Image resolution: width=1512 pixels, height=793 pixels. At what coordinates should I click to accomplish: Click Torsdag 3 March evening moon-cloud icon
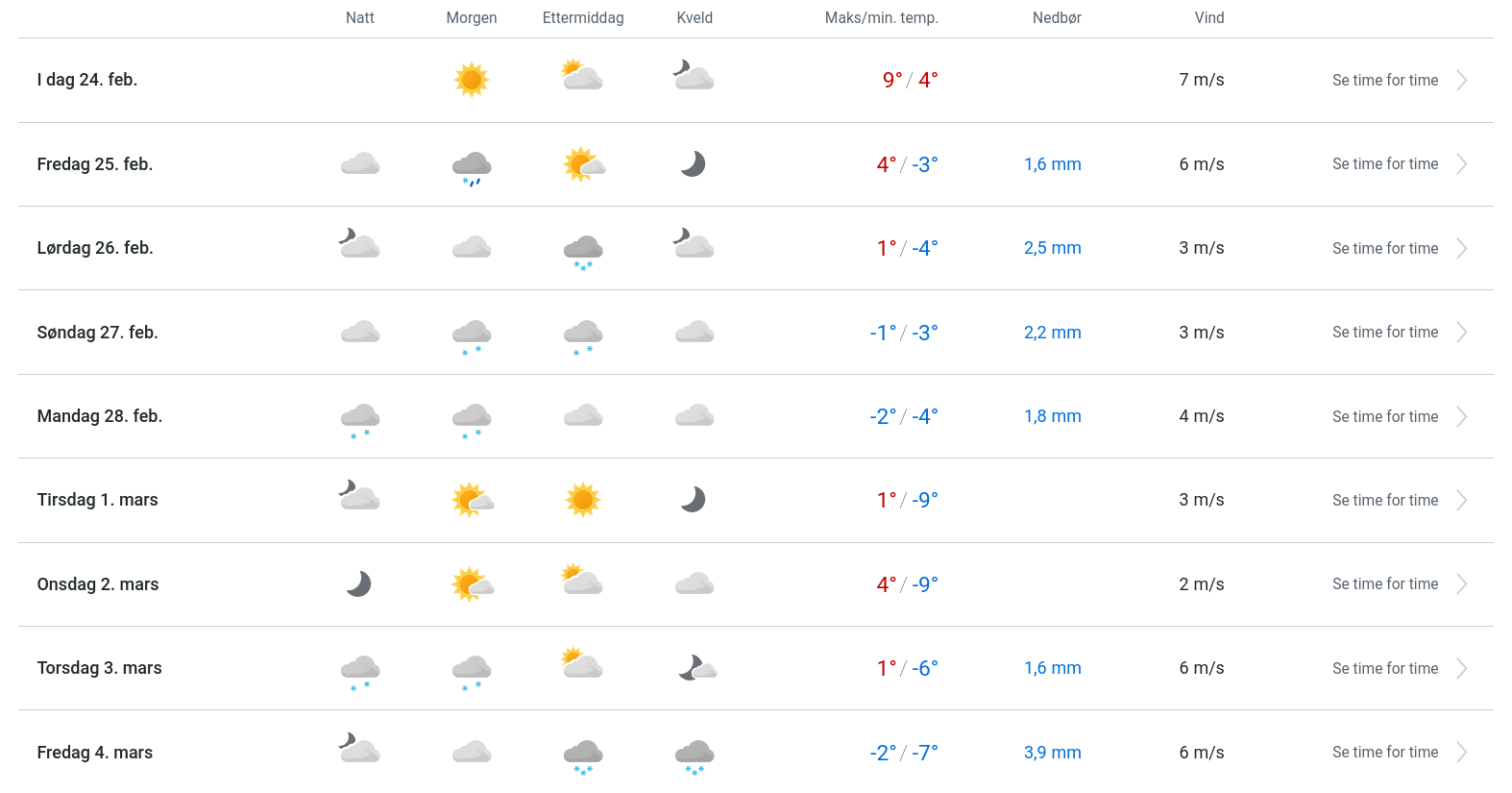(x=697, y=668)
